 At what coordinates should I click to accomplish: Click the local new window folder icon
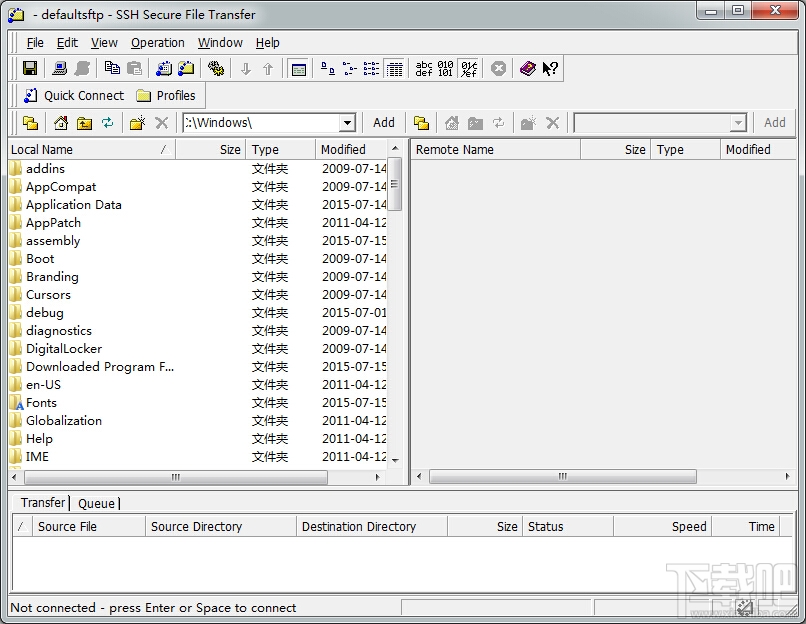coord(30,123)
